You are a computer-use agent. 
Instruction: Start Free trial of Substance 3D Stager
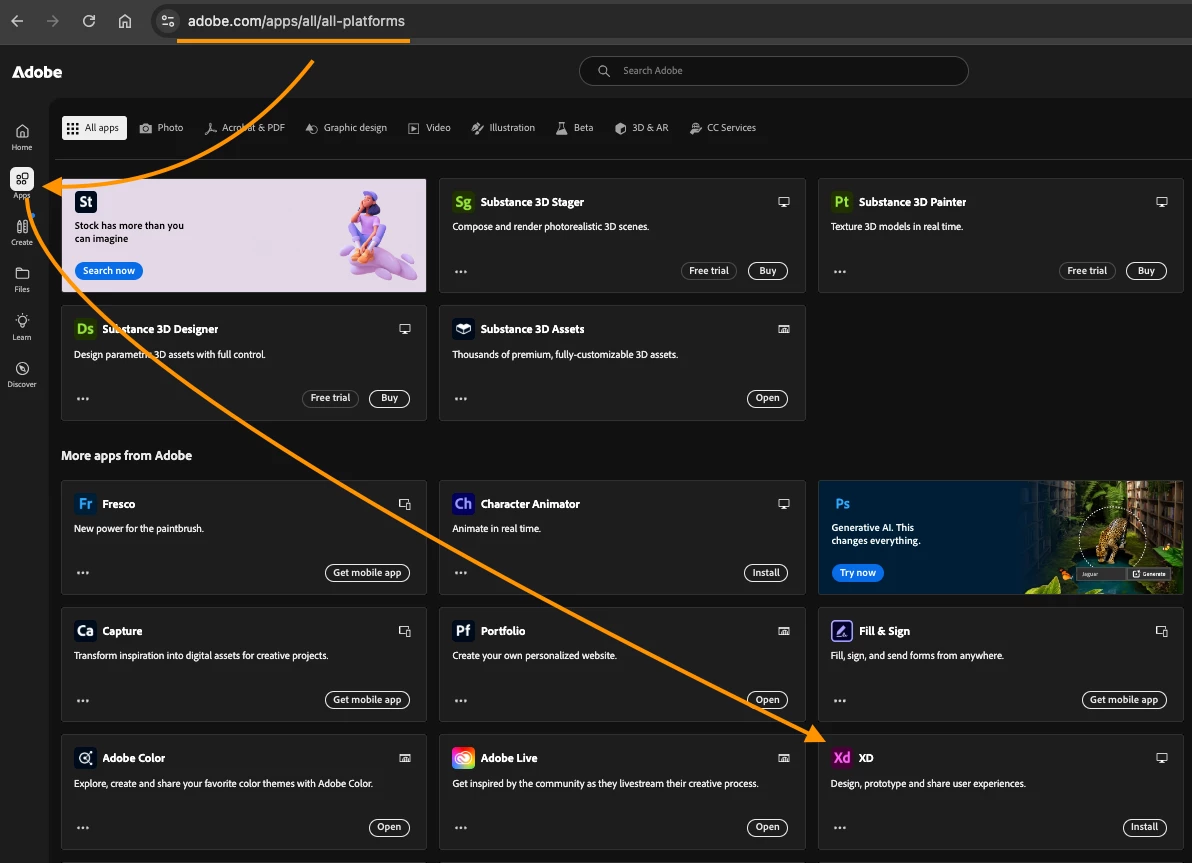(709, 271)
